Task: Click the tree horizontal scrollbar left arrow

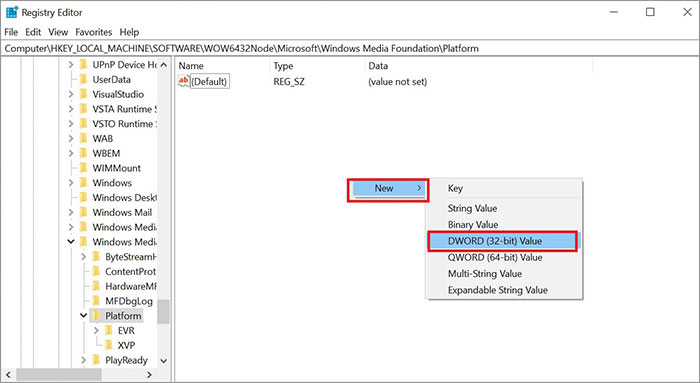Action: [8, 375]
